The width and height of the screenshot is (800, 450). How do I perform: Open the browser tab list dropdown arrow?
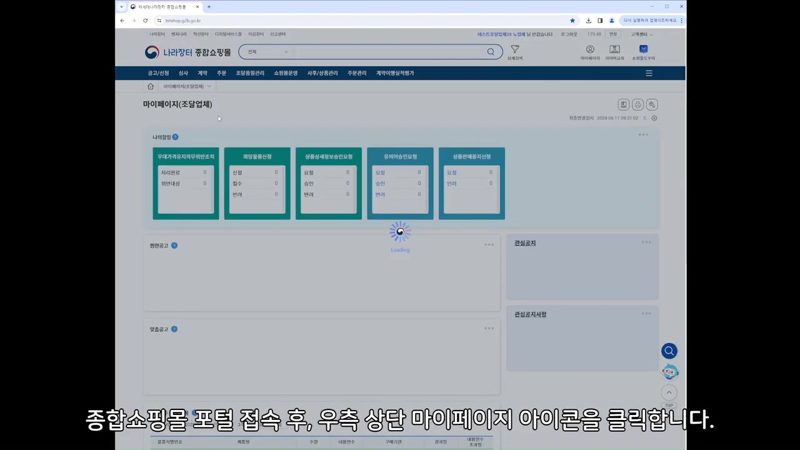[121, 7]
